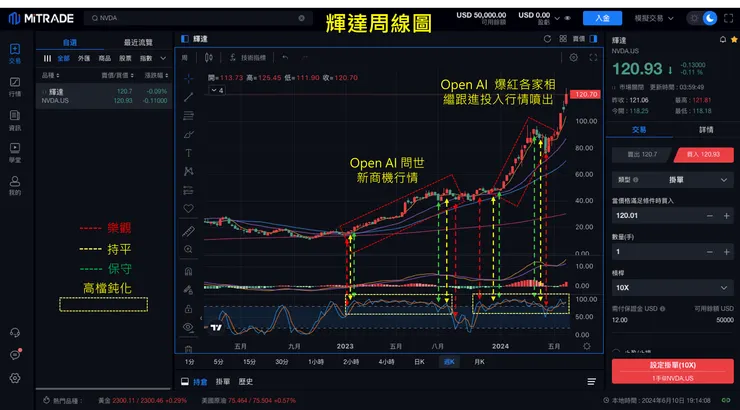740x410 pixels.
Task: Select the 歷史 history tab
Action: (245, 381)
